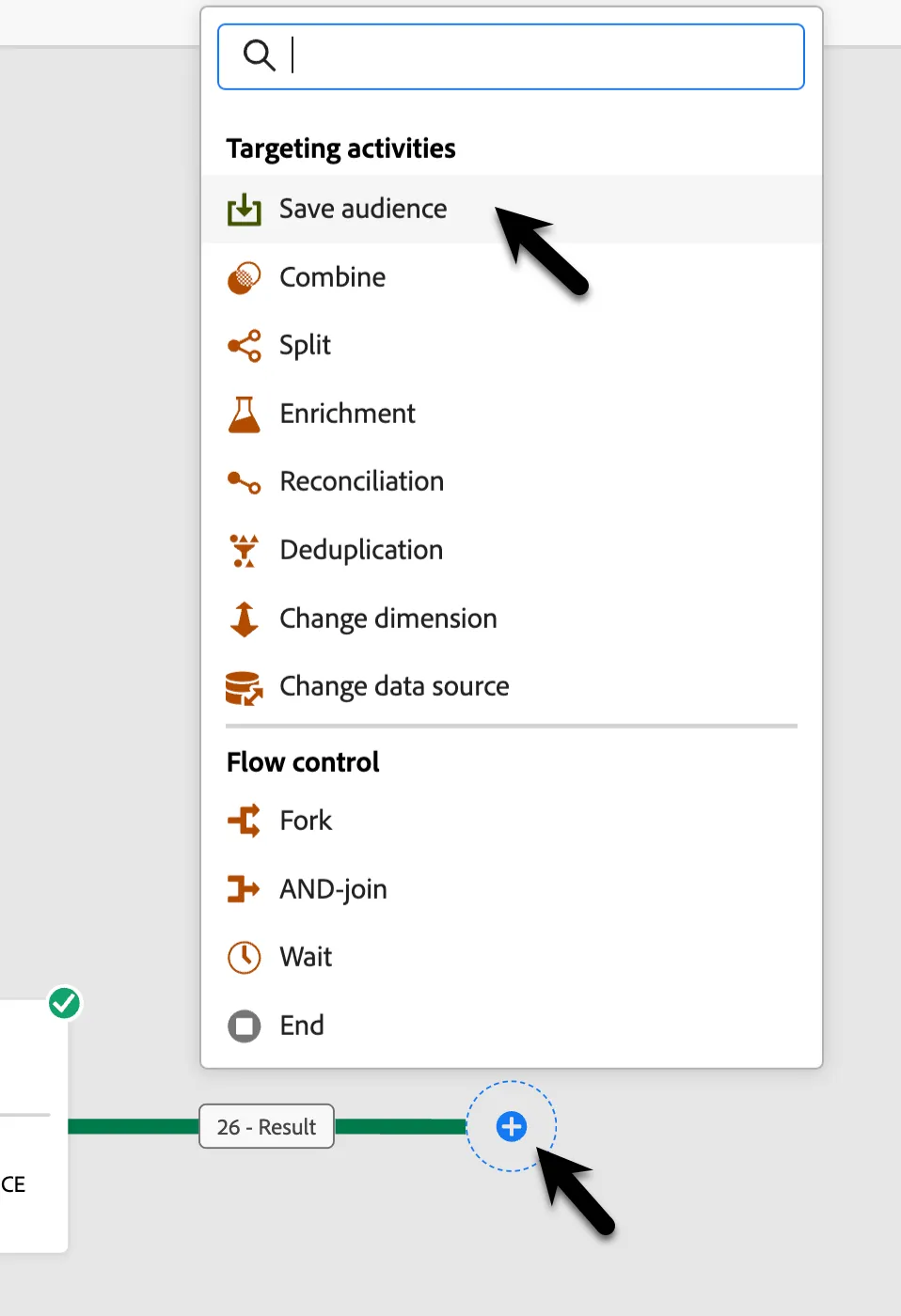Select the Enrichment activity label
Viewport: 901px width, 1316px height.
[x=347, y=414]
